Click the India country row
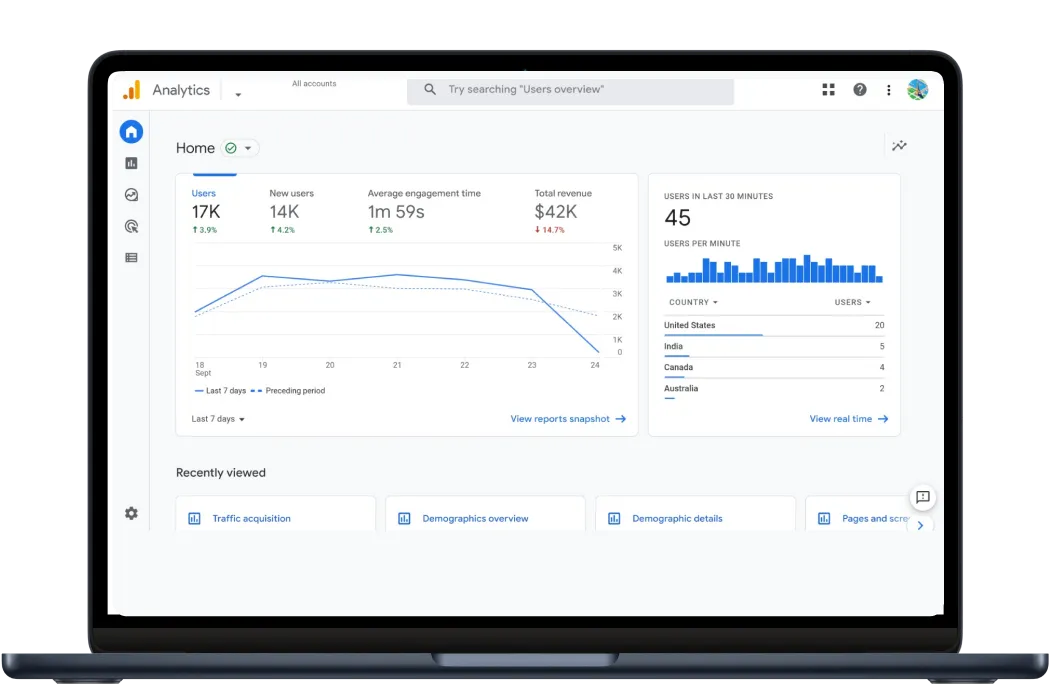The height and width of the screenshot is (686, 1052). pos(774,347)
